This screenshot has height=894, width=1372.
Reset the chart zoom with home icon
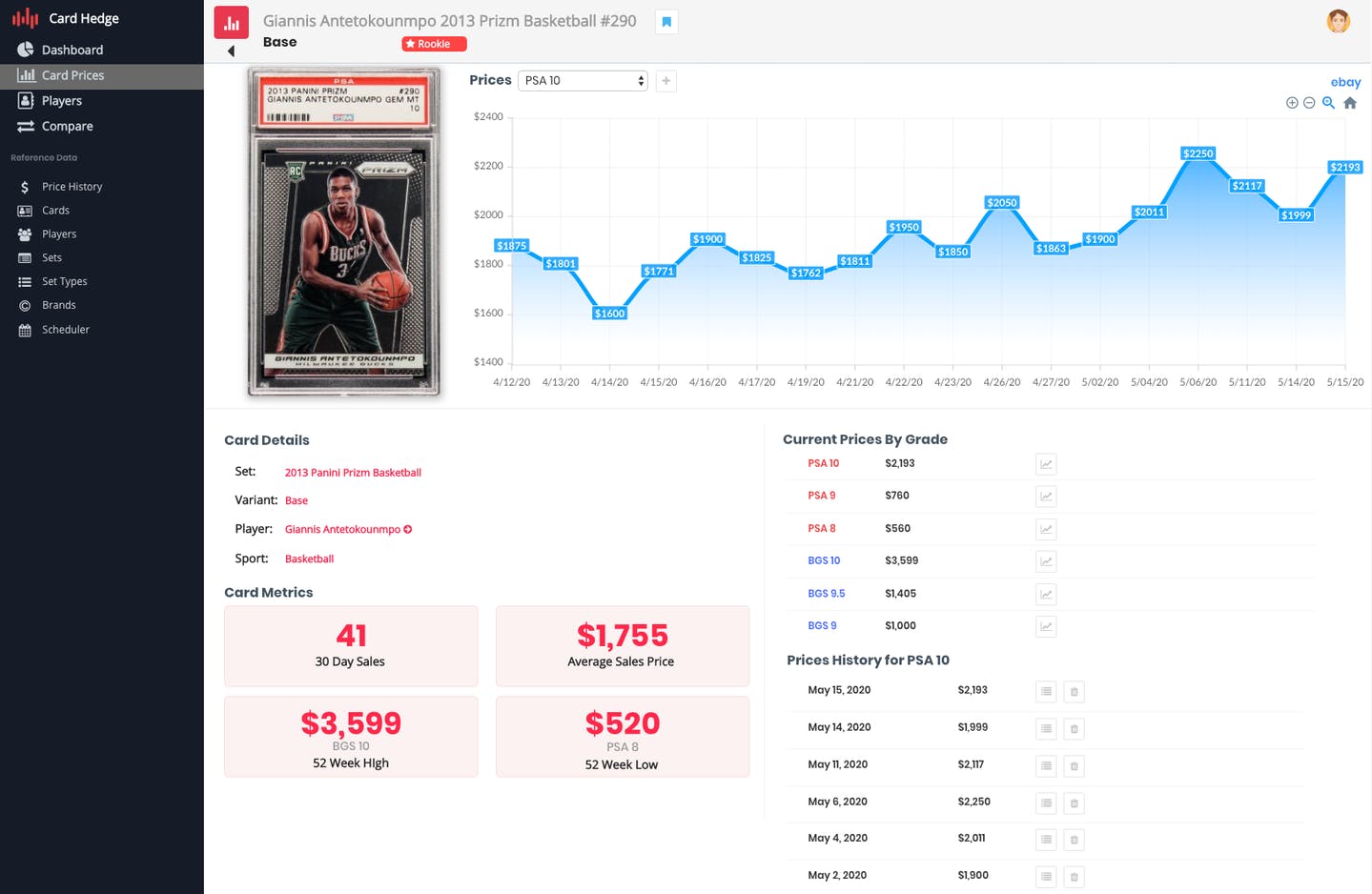[1350, 103]
